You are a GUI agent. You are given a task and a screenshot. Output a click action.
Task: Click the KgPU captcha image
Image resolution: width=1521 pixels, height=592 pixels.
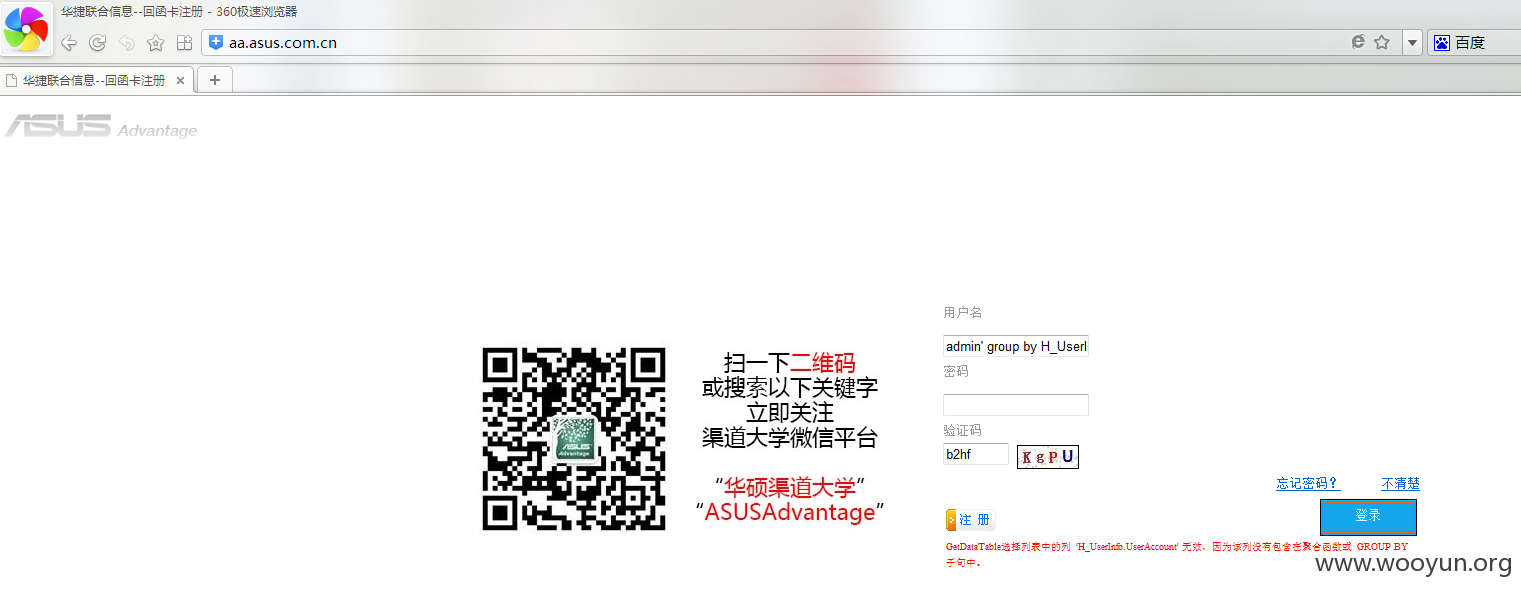tap(1048, 457)
